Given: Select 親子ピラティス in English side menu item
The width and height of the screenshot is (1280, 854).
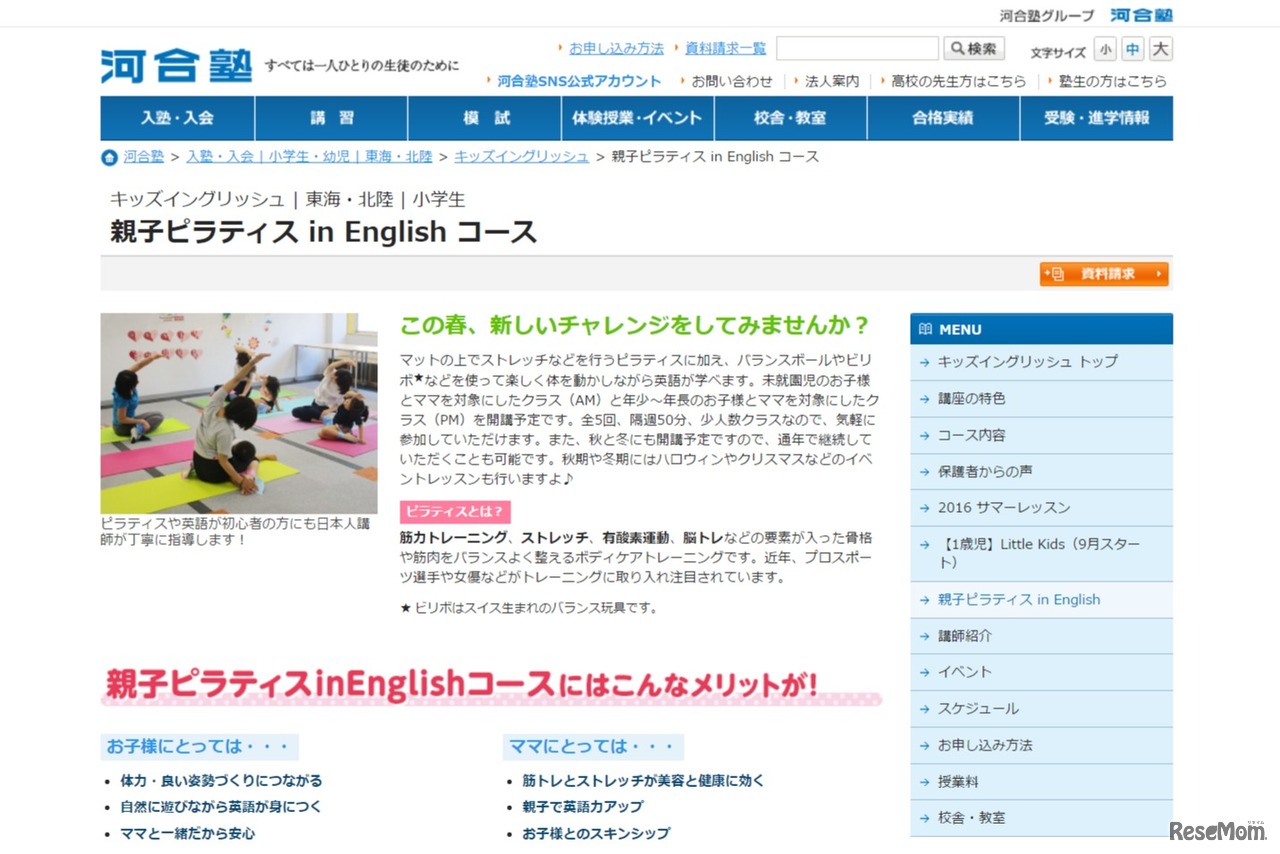Looking at the screenshot, I should pyautogui.click(x=1041, y=600).
